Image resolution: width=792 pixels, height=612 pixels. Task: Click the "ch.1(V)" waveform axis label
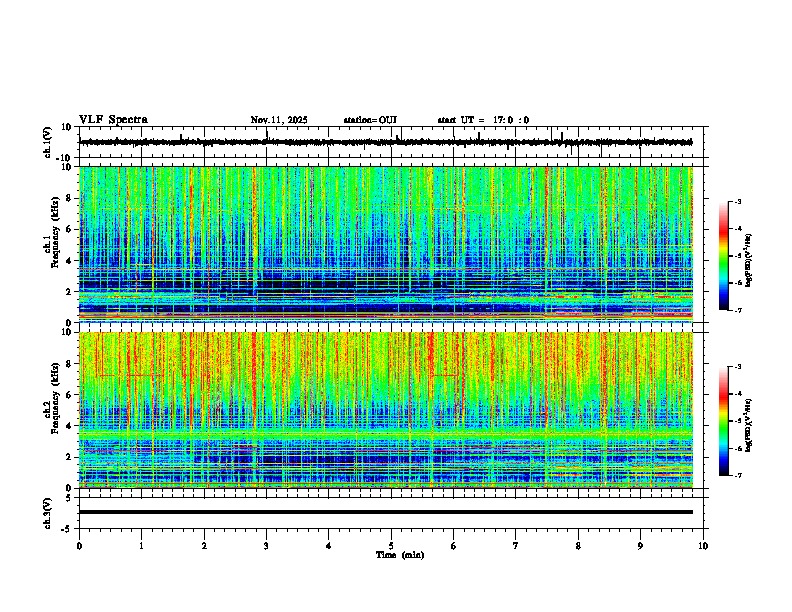(48, 142)
